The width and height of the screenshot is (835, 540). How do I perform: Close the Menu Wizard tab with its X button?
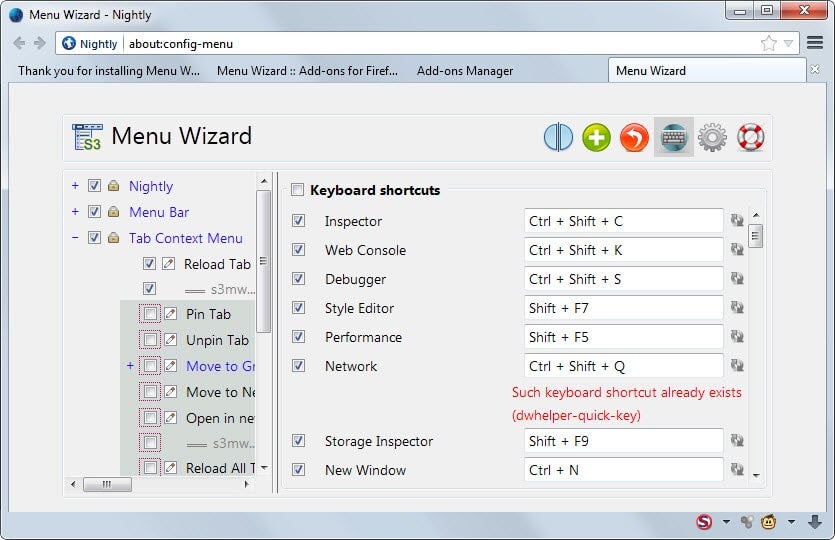click(x=815, y=70)
